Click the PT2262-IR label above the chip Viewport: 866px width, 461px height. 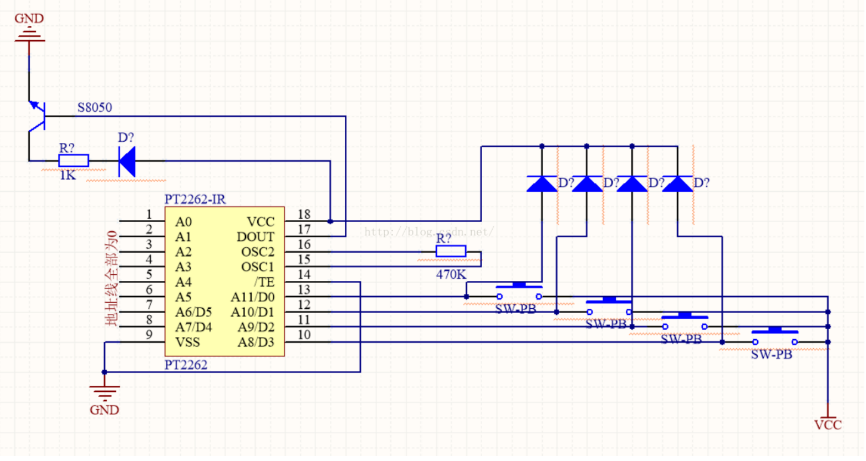coord(195,199)
